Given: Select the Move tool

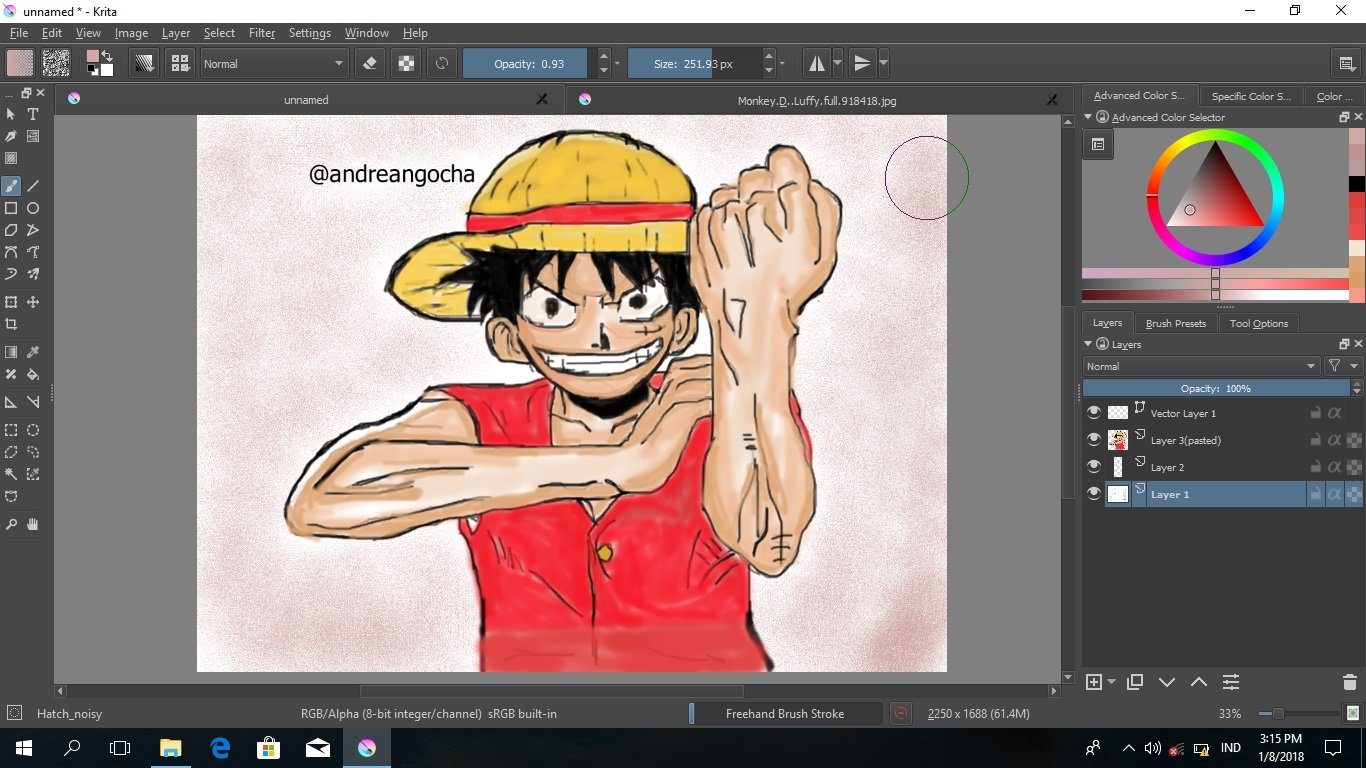Looking at the screenshot, I should [x=33, y=302].
